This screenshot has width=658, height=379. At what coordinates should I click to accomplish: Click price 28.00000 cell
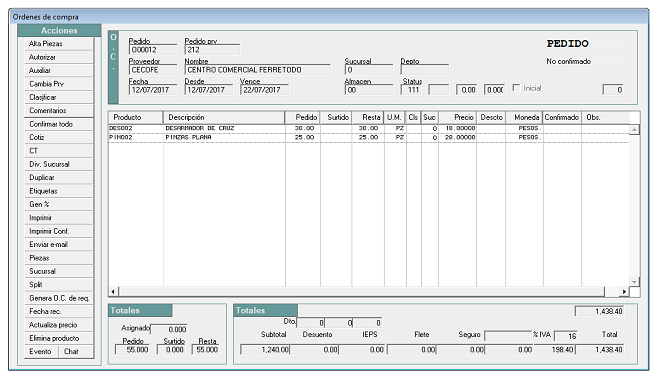click(457, 138)
